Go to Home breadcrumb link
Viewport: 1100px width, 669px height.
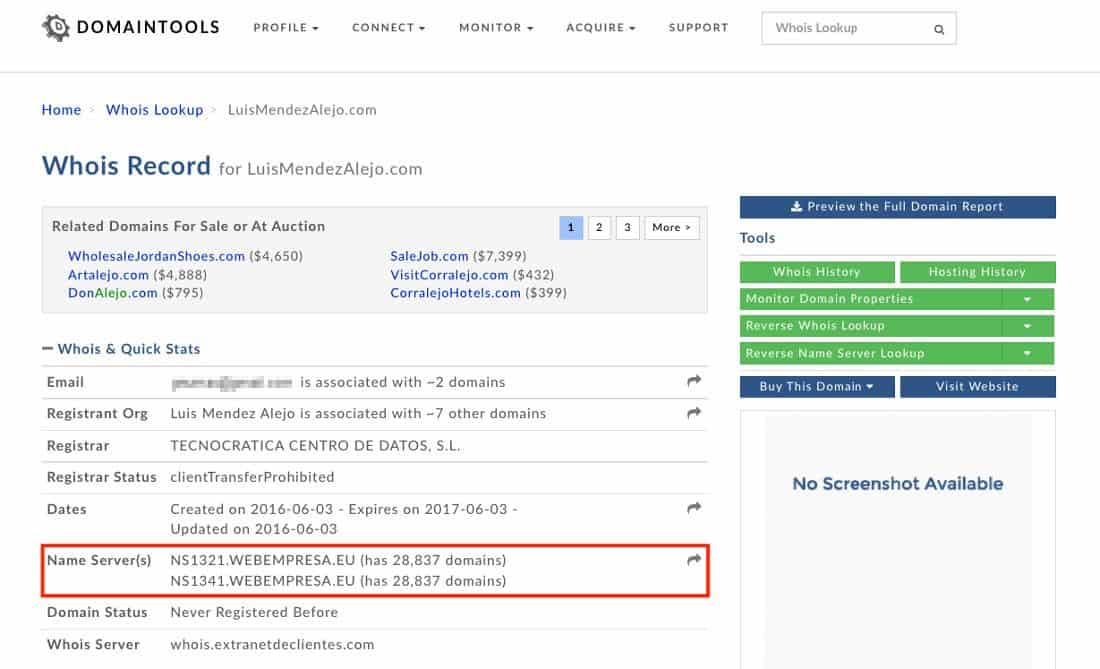pyautogui.click(x=61, y=110)
